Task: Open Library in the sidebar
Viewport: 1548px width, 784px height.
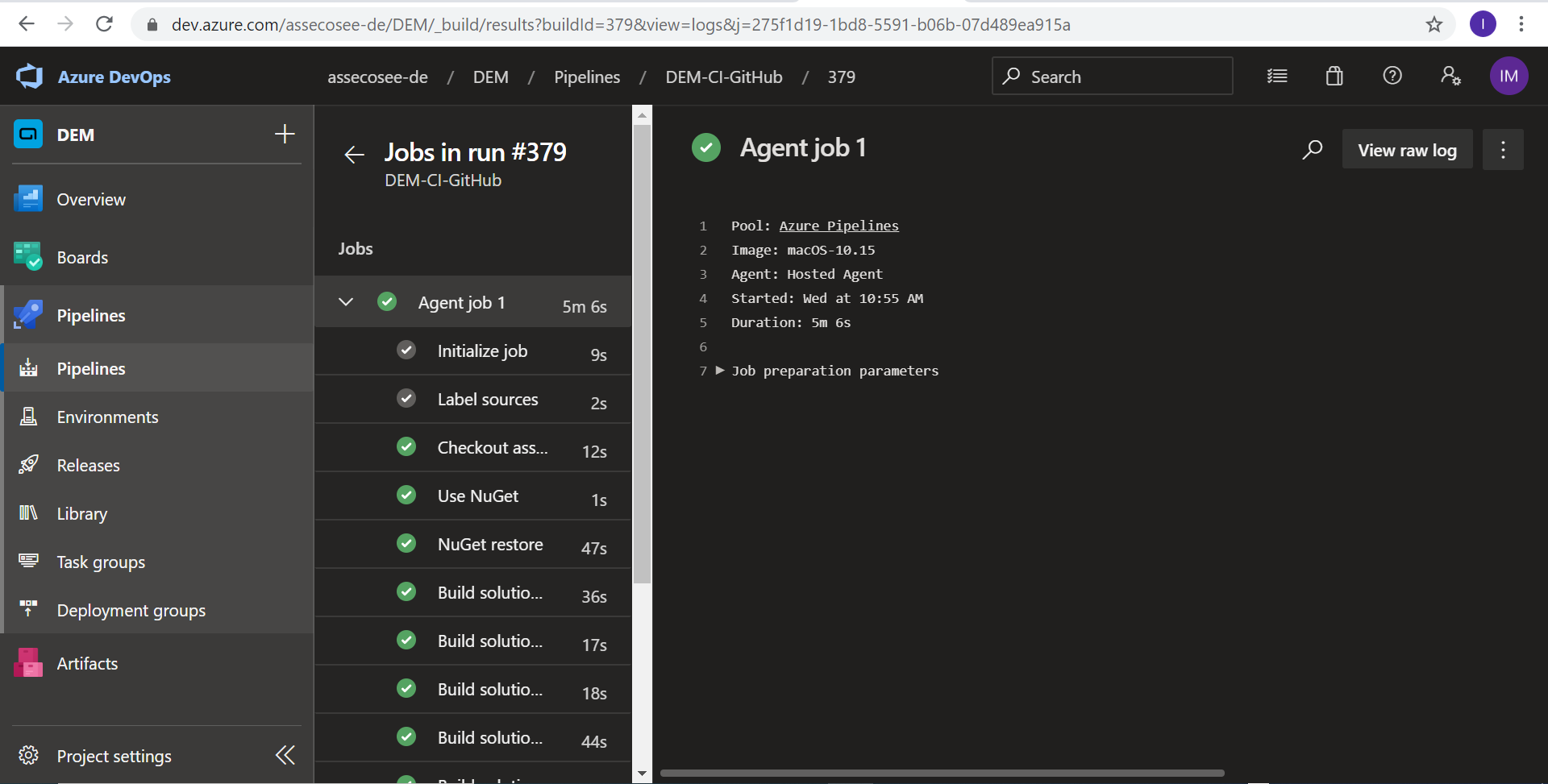Action: pyautogui.click(x=157, y=513)
